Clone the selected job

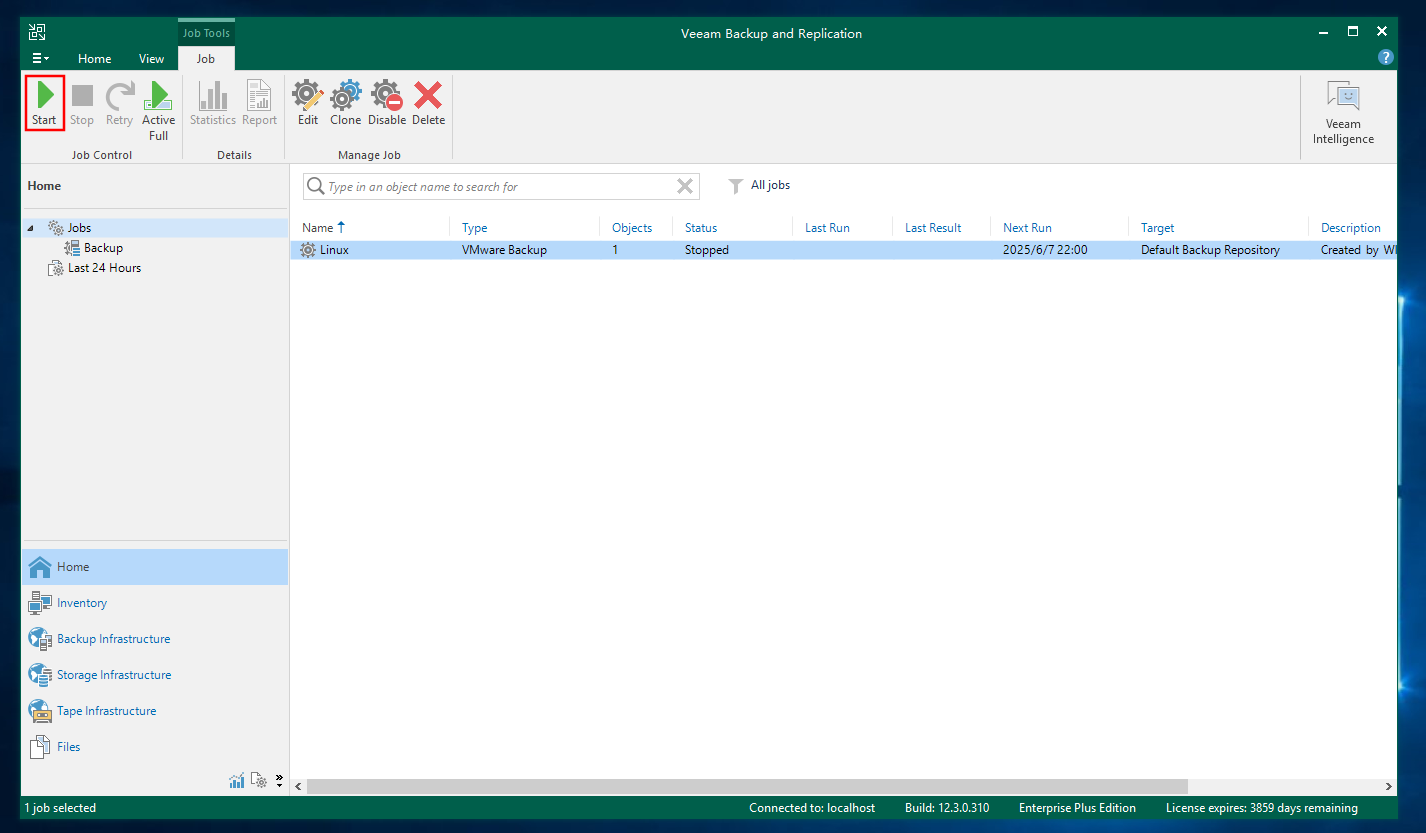click(346, 103)
